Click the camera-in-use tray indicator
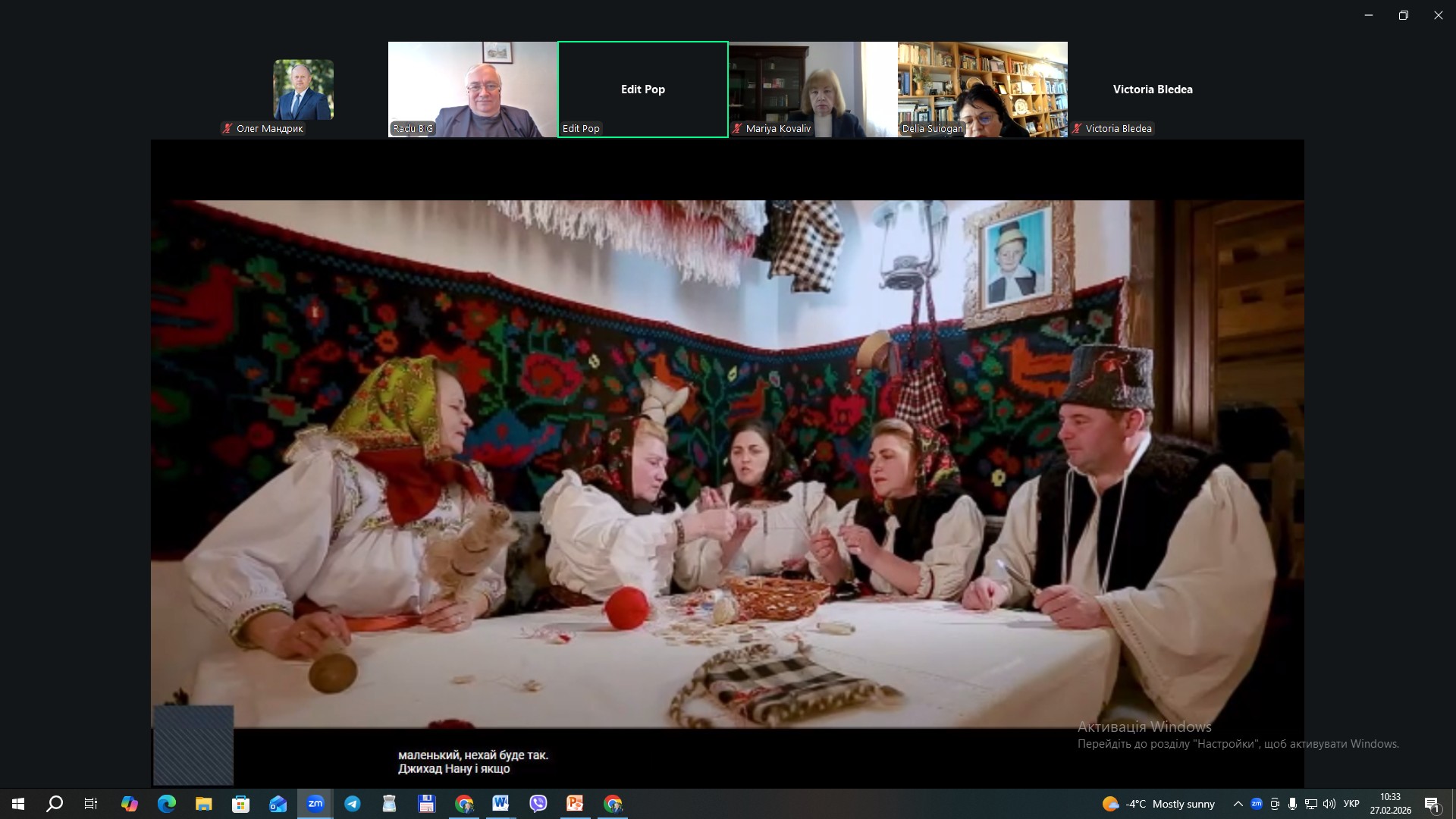The image size is (1456, 819). tap(1275, 804)
